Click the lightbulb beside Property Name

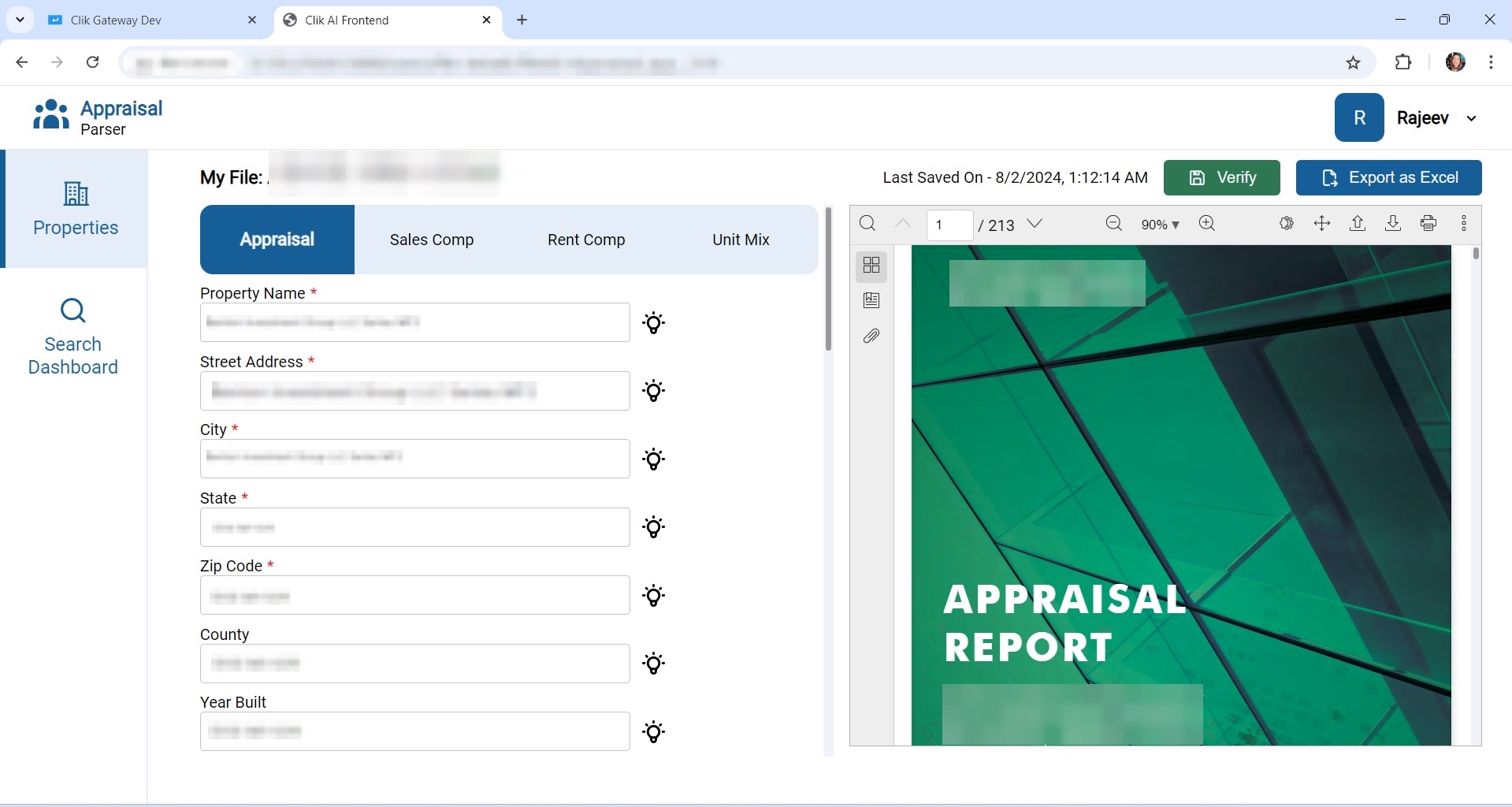click(x=654, y=323)
